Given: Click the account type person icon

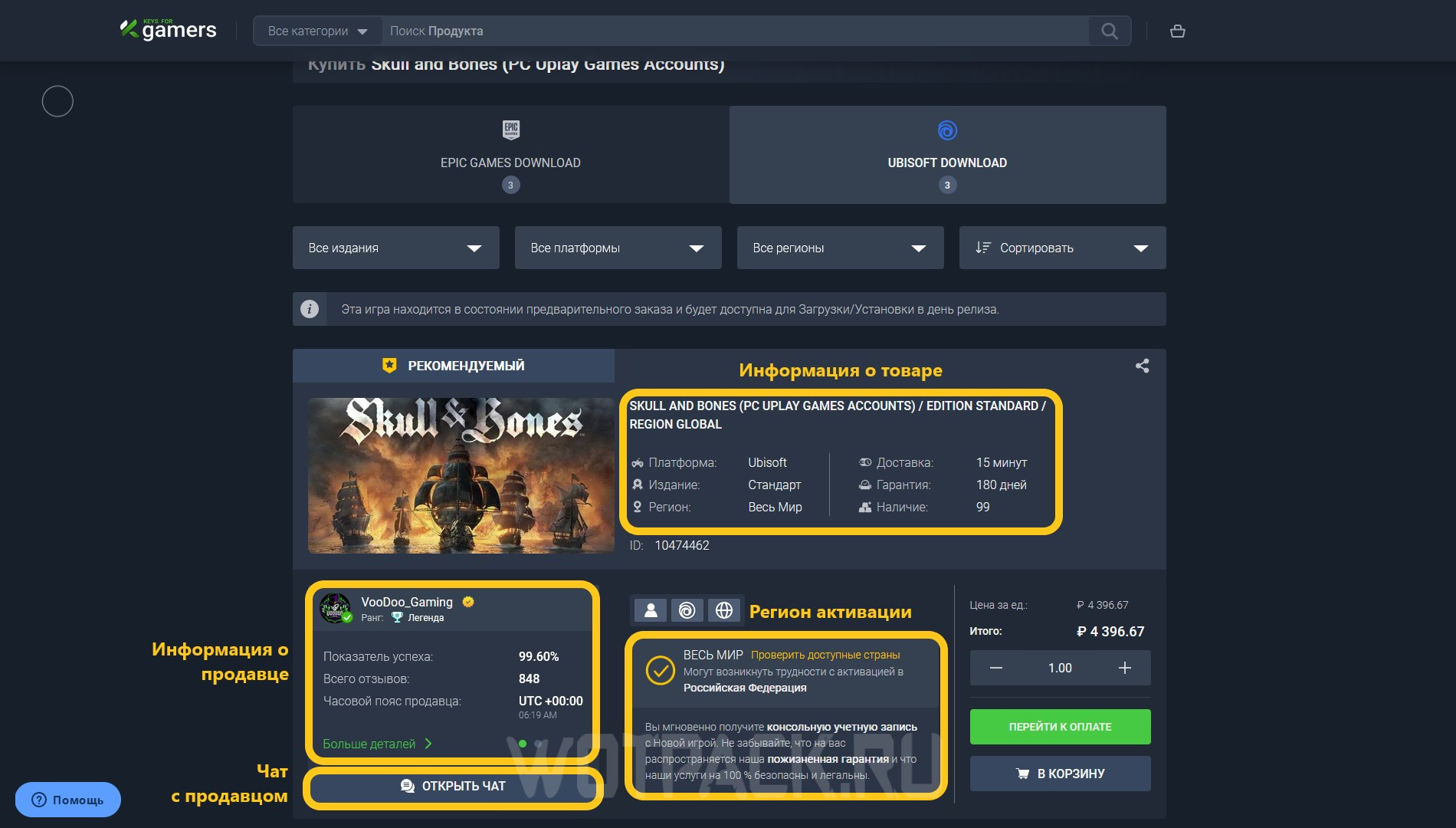Looking at the screenshot, I should tap(651, 610).
